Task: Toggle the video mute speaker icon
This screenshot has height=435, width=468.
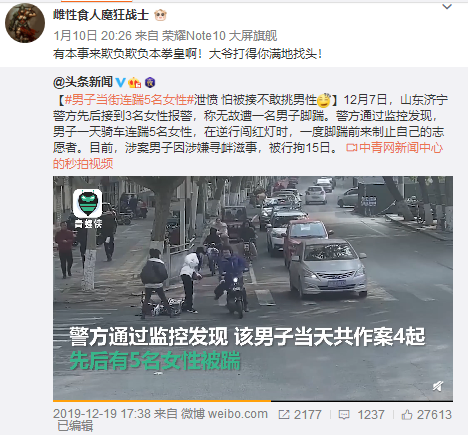Action: [438, 386]
